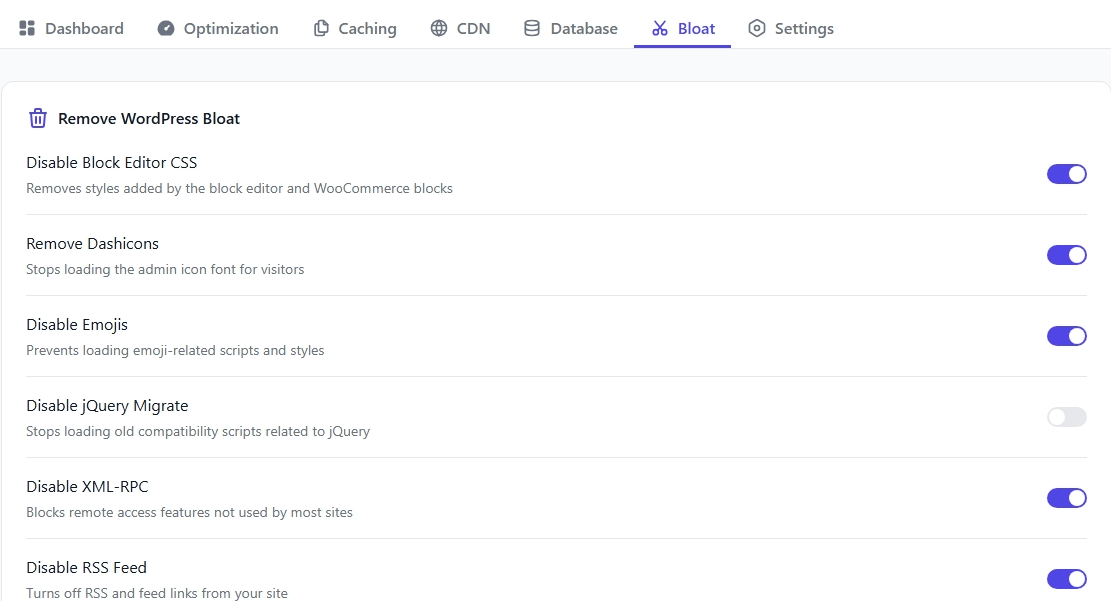Open the Settings tab
Image resolution: width=1111 pixels, height=601 pixels.
(791, 28)
